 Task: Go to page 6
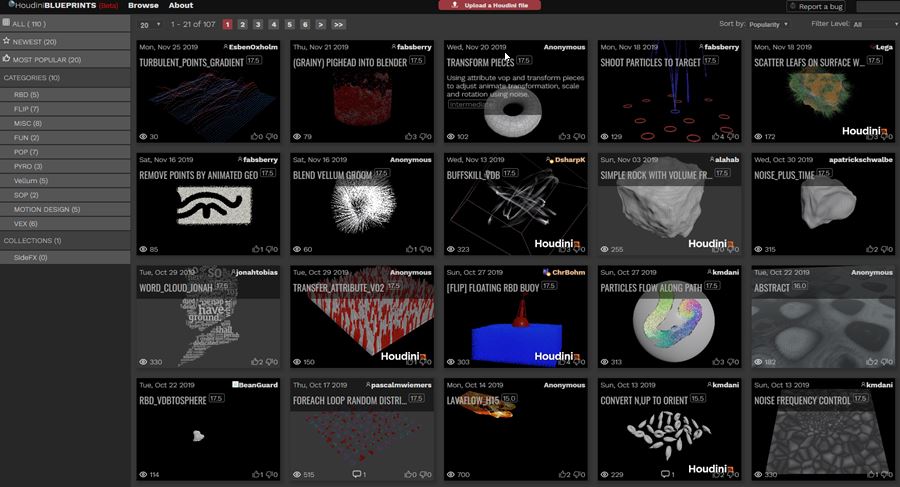pyautogui.click(x=305, y=24)
